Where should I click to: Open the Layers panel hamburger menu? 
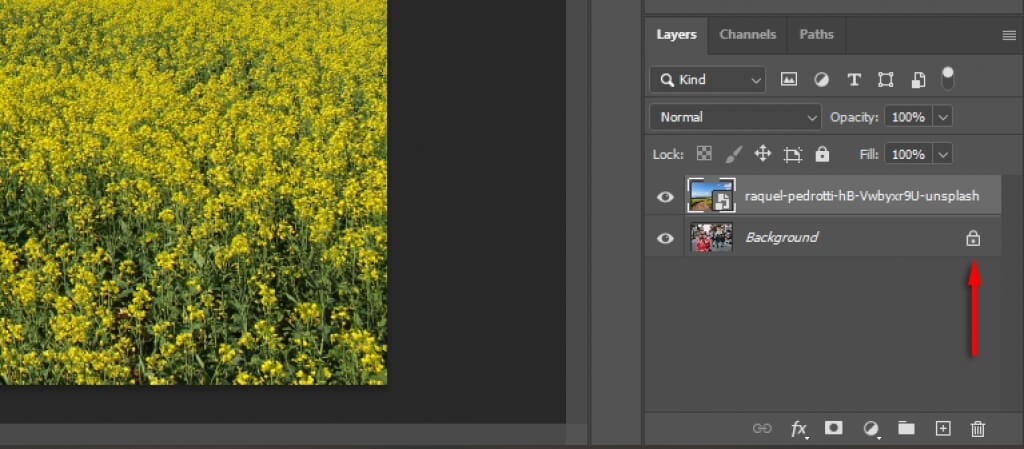click(1008, 35)
